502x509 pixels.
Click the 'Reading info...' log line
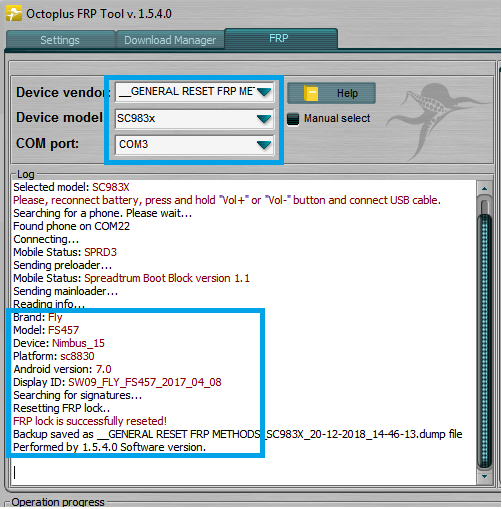[x=49, y=304]
